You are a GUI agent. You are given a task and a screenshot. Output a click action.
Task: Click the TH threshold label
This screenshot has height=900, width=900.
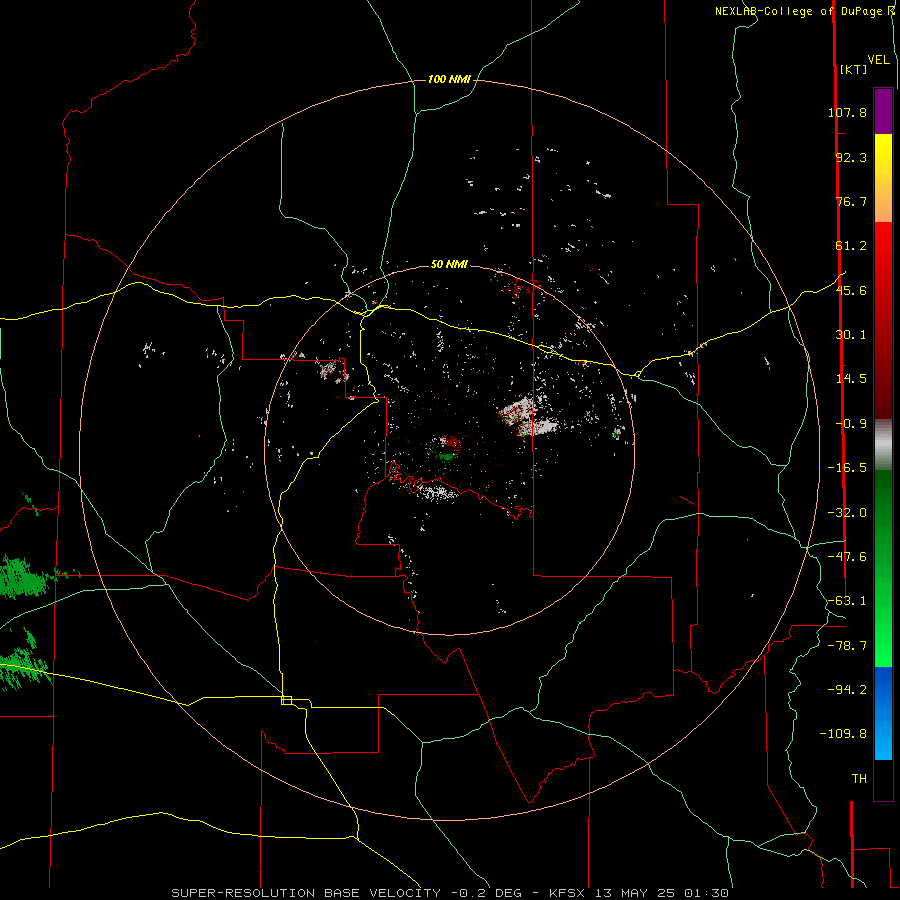coord(859,779)
